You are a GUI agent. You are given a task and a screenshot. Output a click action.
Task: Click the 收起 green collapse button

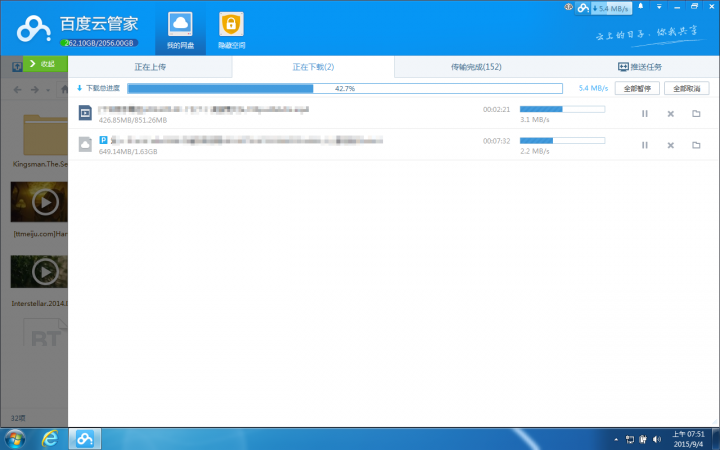tap(45, 64)
